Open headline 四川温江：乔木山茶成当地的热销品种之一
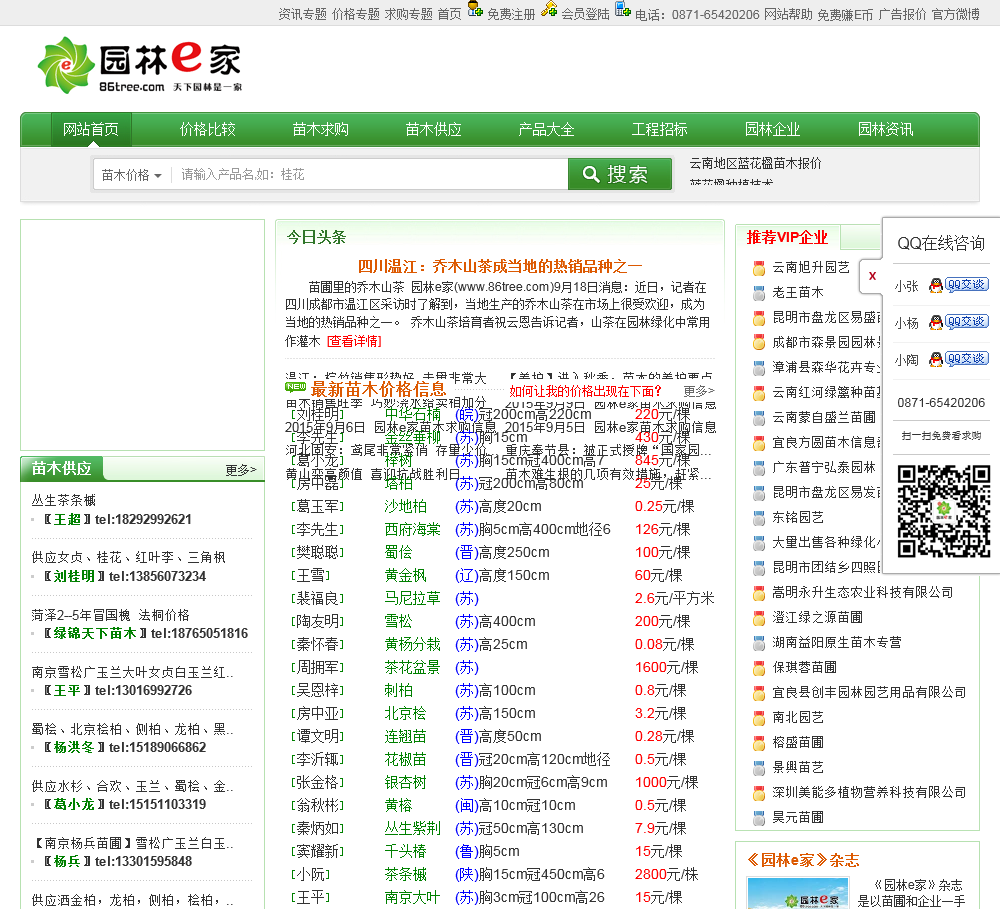The width and height of the screenshot is (1000, 909). tap(500, 266)
